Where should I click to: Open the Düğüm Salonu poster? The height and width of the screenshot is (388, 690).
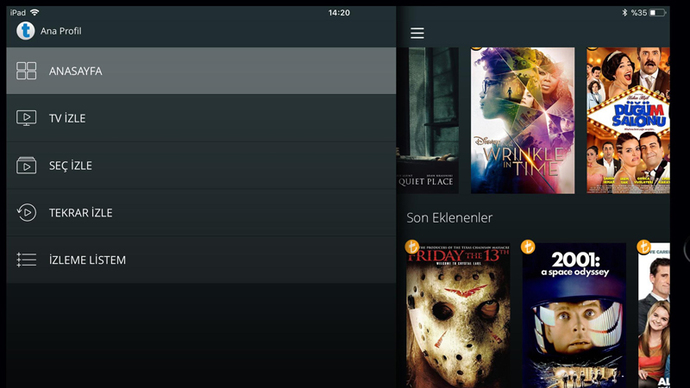(x=628, y=121)
